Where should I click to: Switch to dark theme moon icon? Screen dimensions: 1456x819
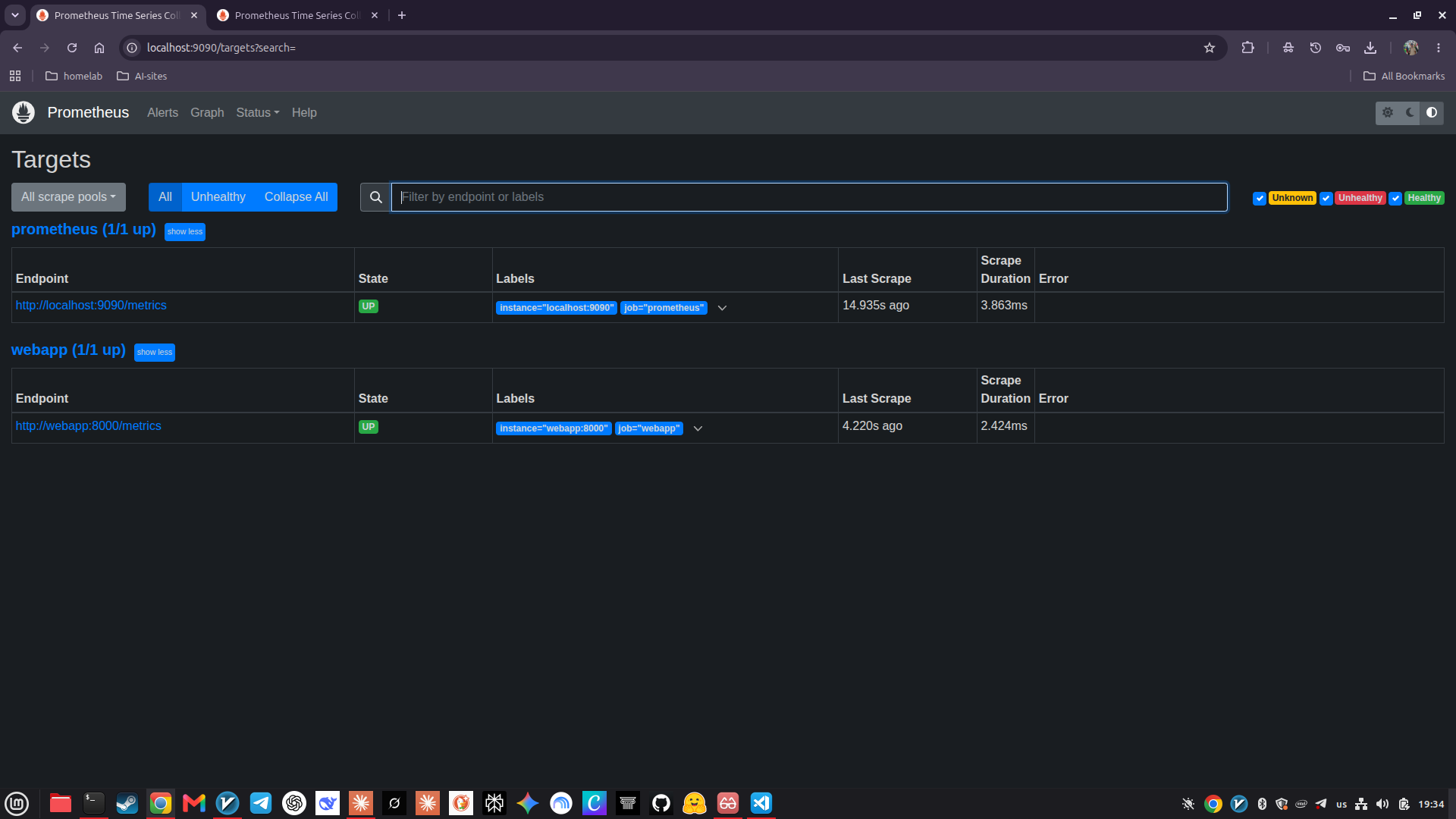[1410, 112]
